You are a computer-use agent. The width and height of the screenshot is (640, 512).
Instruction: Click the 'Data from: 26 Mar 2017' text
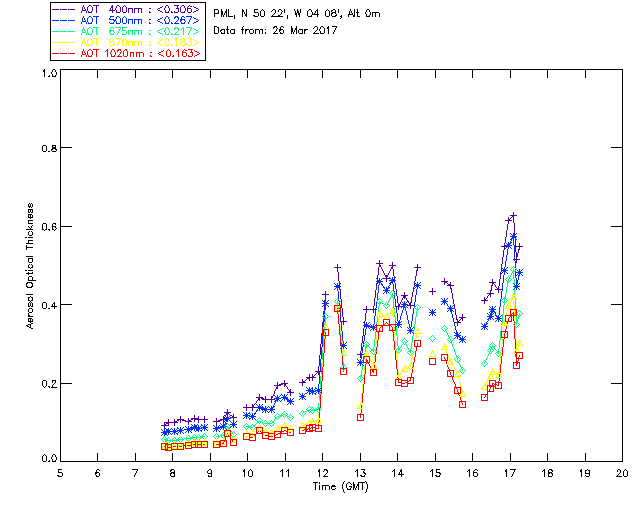pyautogui.click(x=275, y=30)
